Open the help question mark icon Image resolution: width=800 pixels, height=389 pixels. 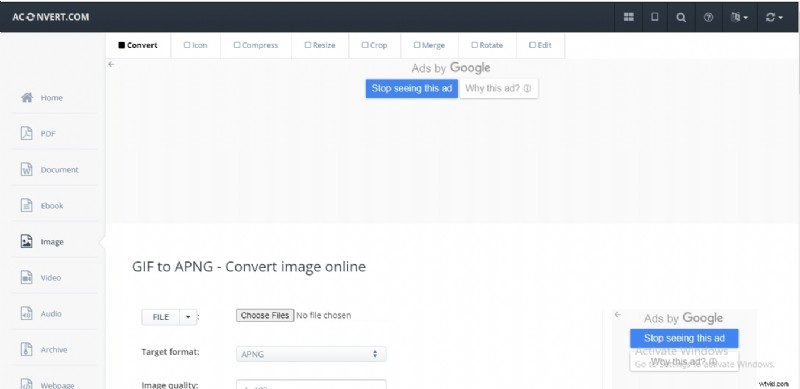[x=708, y=17]
